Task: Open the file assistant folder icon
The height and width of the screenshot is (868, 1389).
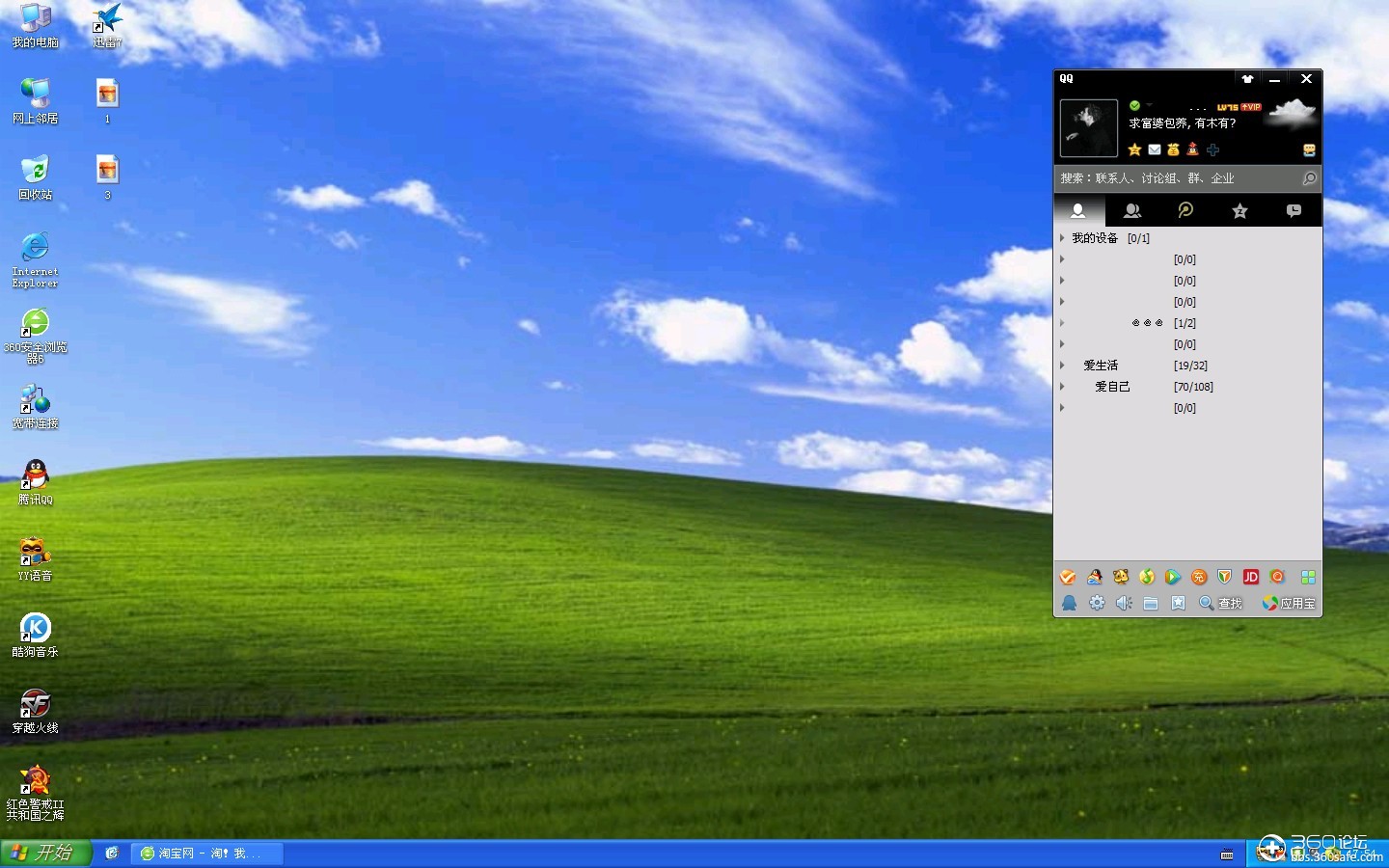Action: coord(1151,603)
